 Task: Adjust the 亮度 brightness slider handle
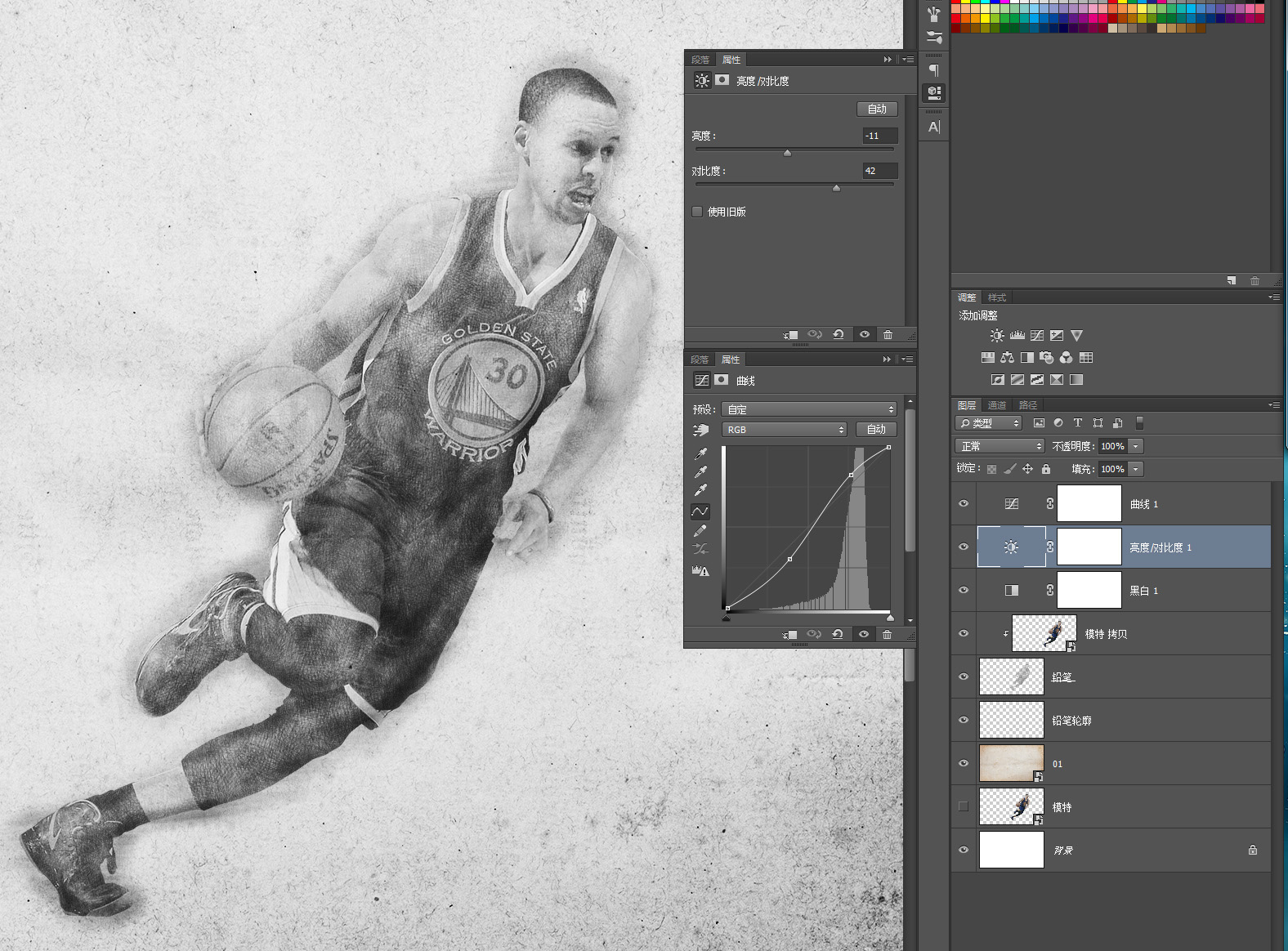[x=787, y=153]
